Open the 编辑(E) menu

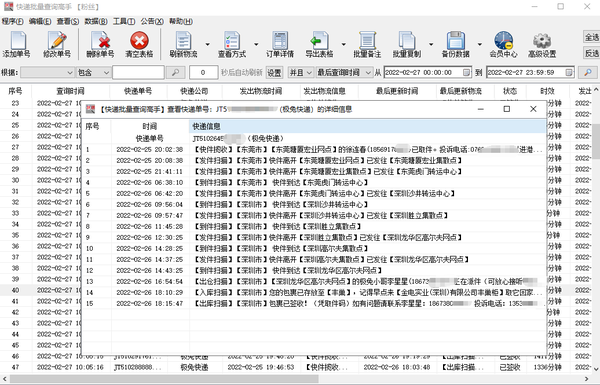pyautogui.click(x=40, y=21)
